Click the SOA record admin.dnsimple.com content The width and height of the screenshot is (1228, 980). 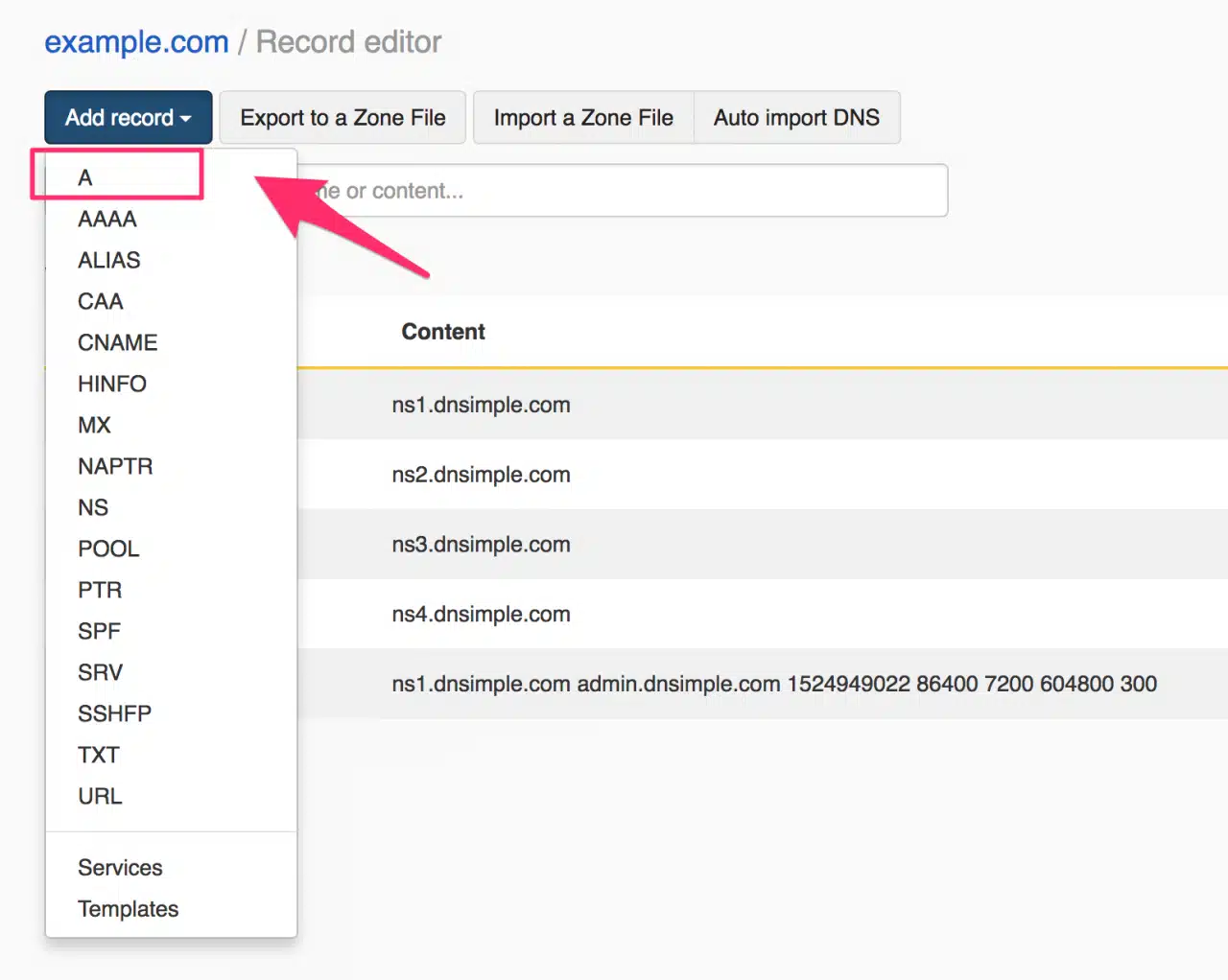pyautogui.click(x=774, y=684)
